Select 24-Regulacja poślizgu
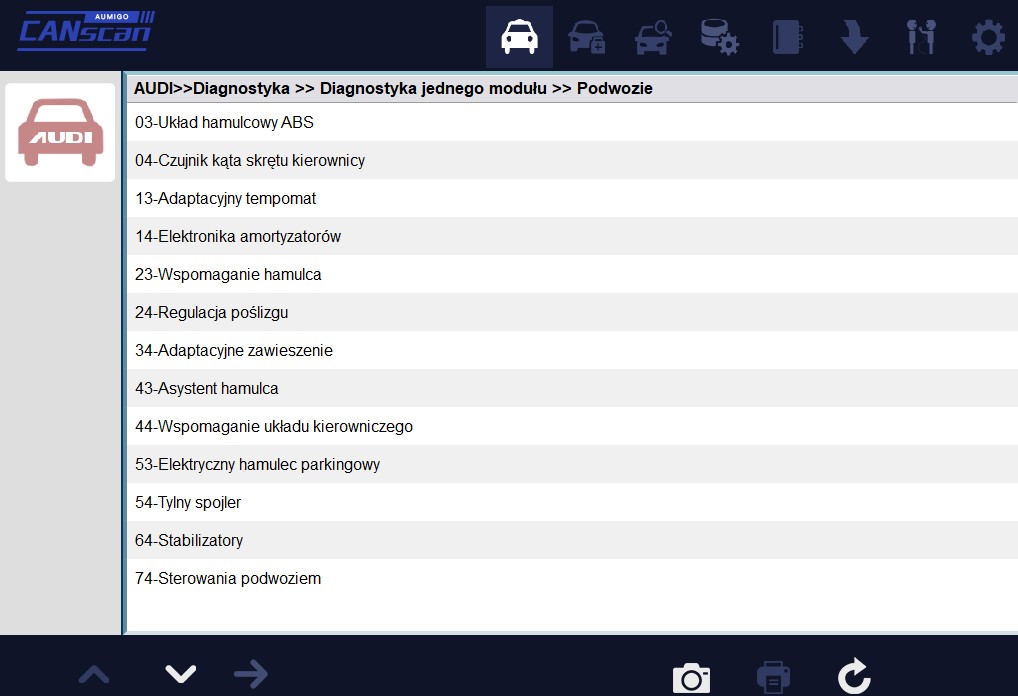Screen dimensions: 1018x696 point(573,312)
